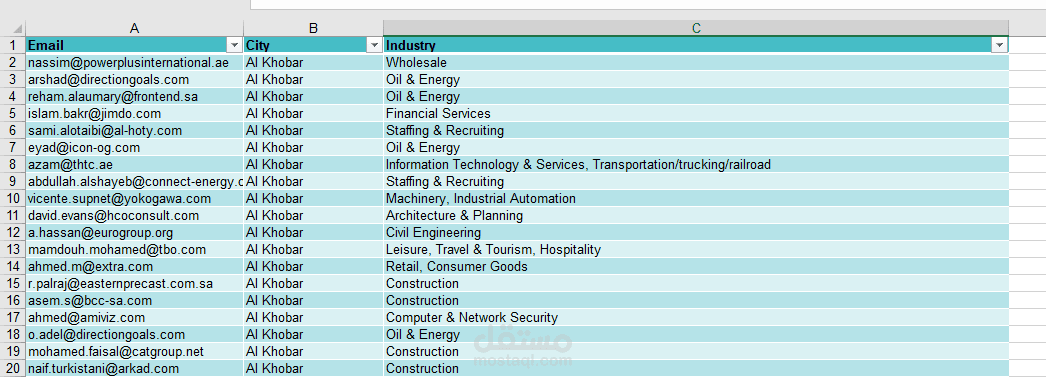
Task: Select cell nassim@powerplusinternational.ae
Action: point(135,63)
